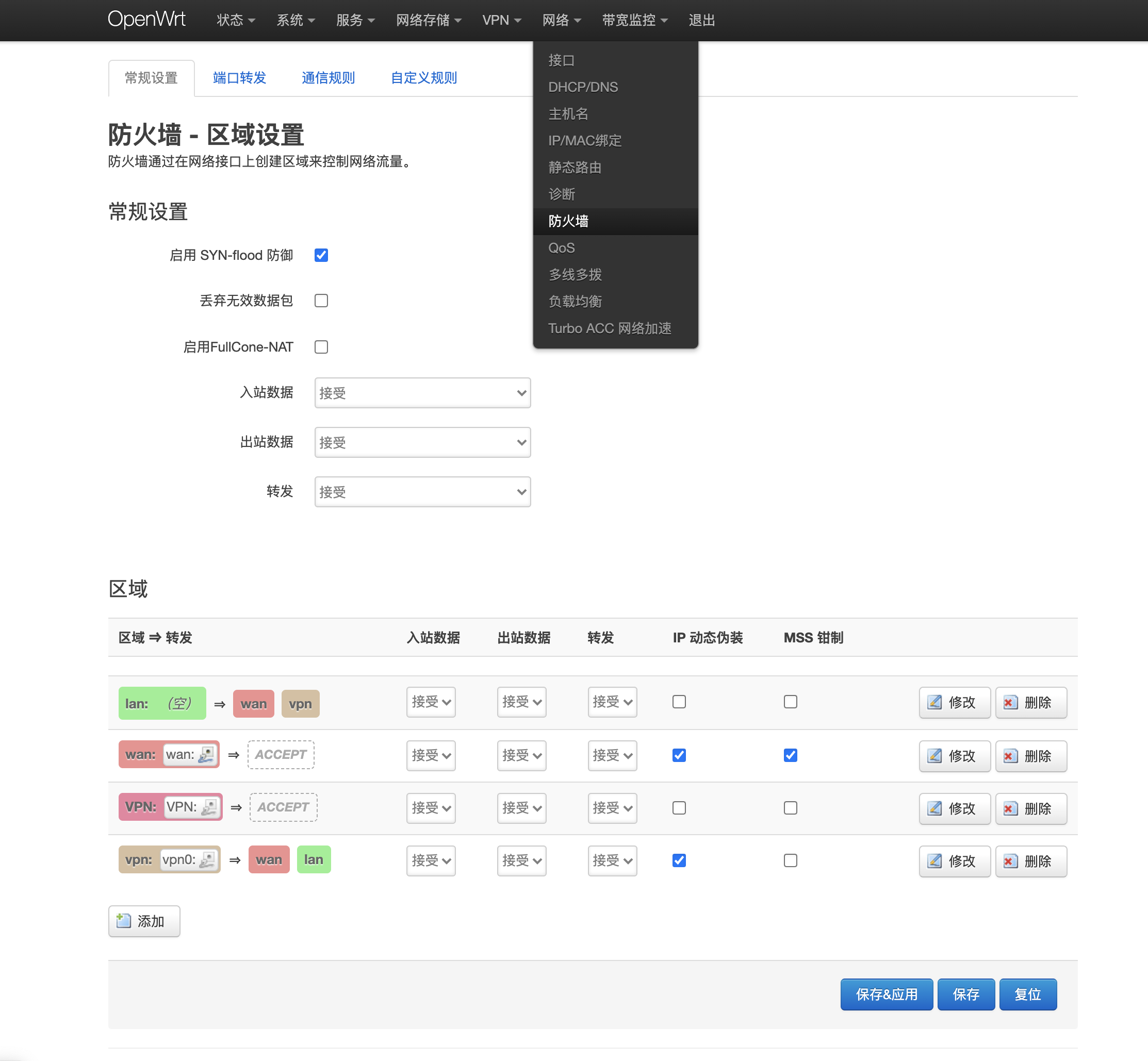Click the 添加 zone button
This screenshot has width=1148, height=1061.
144,921
